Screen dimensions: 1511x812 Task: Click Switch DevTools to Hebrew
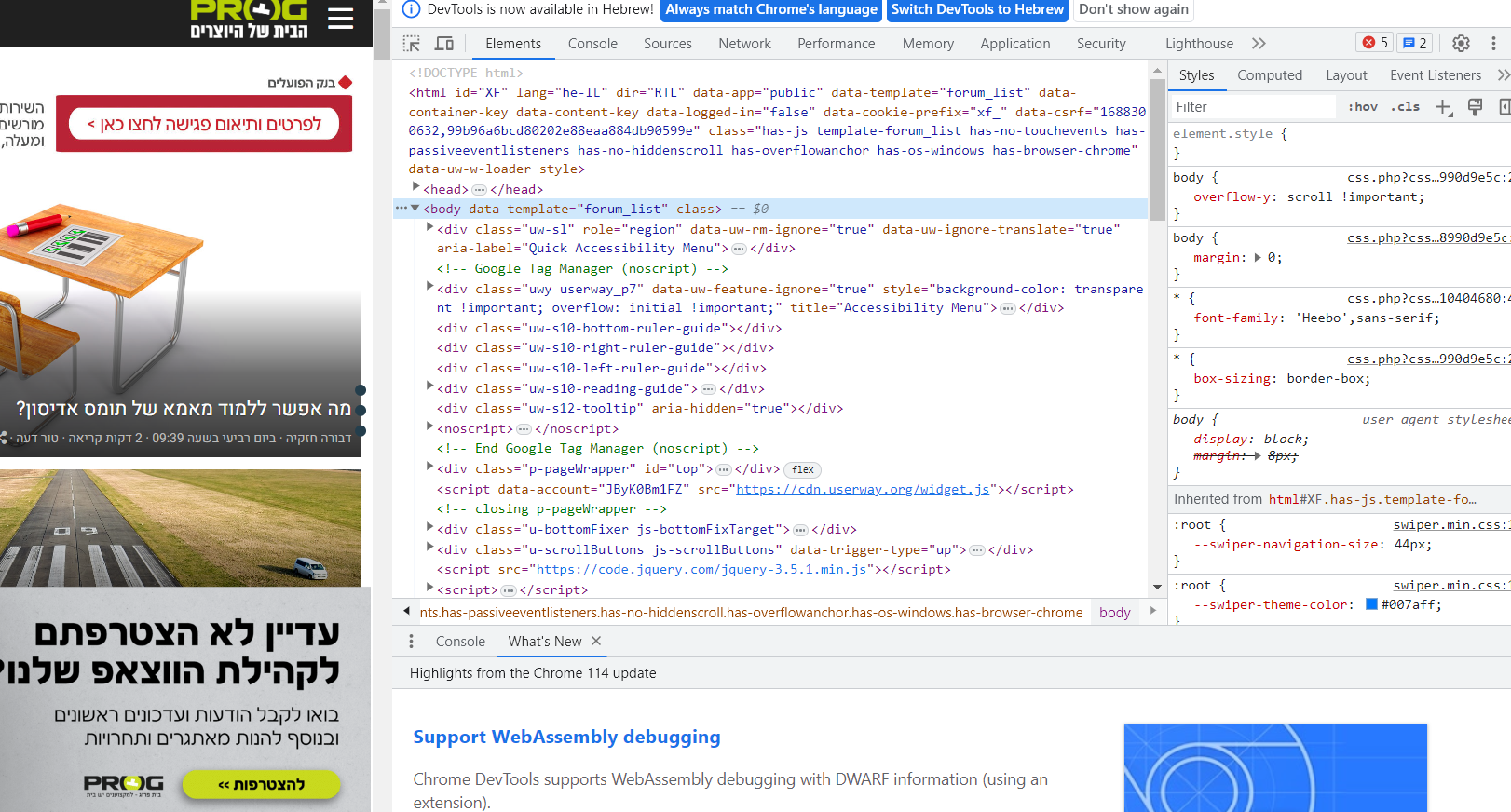977,9
